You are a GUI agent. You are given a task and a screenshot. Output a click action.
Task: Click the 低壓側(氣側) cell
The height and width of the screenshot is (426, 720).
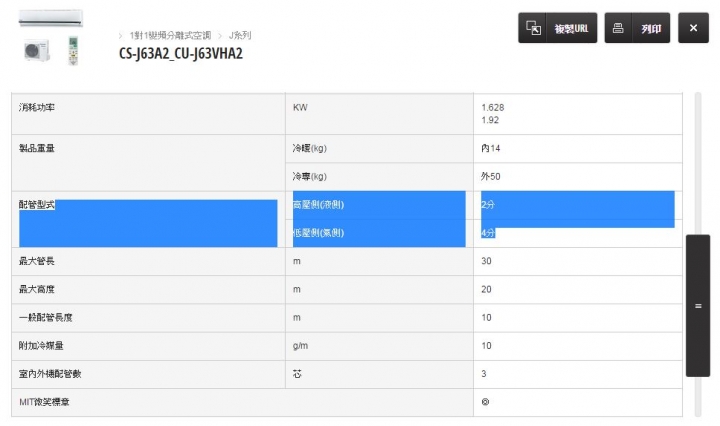point(318,233)
